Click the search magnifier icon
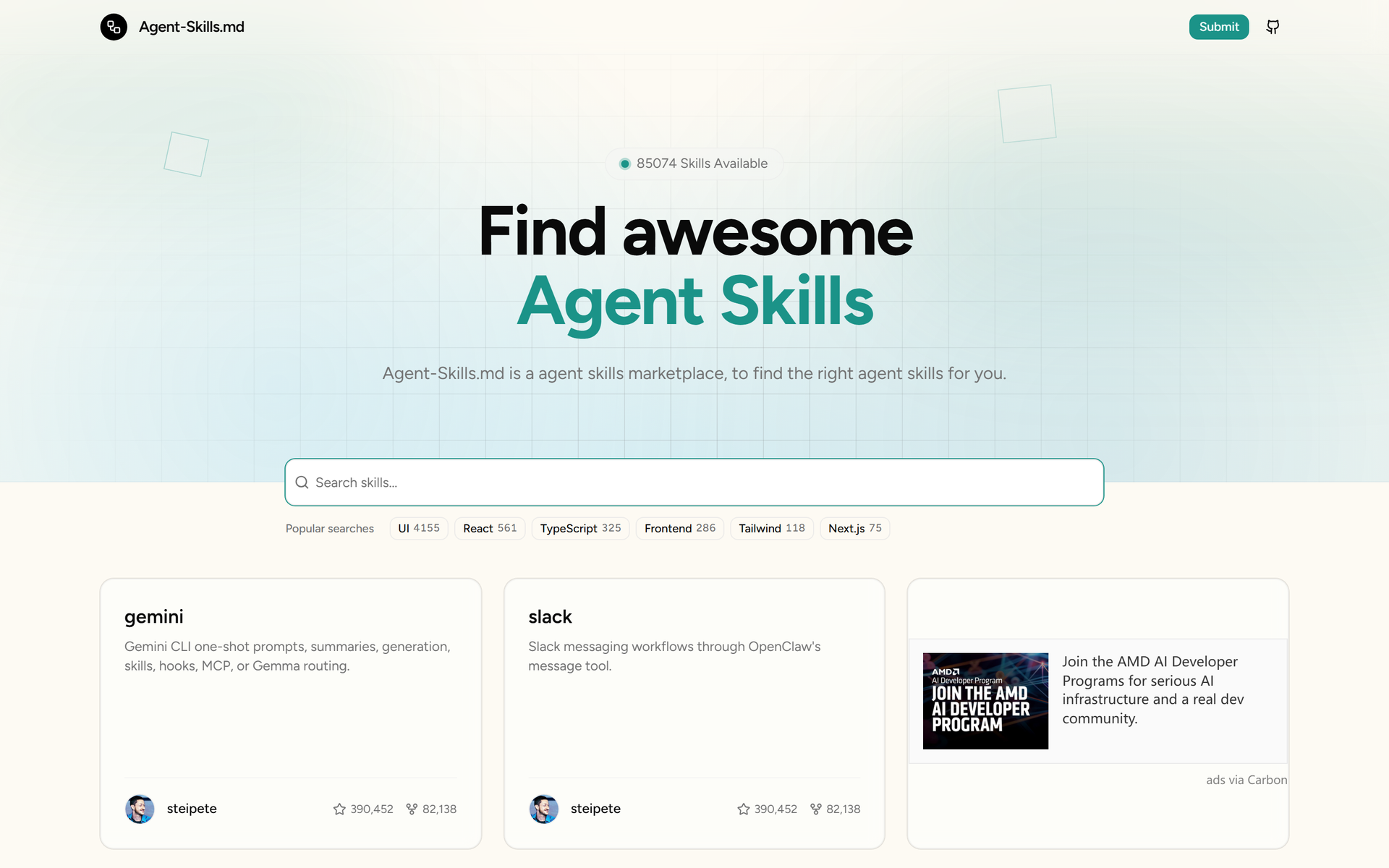This screenshot has height=868, width=1389. click(x=302, y=482)
